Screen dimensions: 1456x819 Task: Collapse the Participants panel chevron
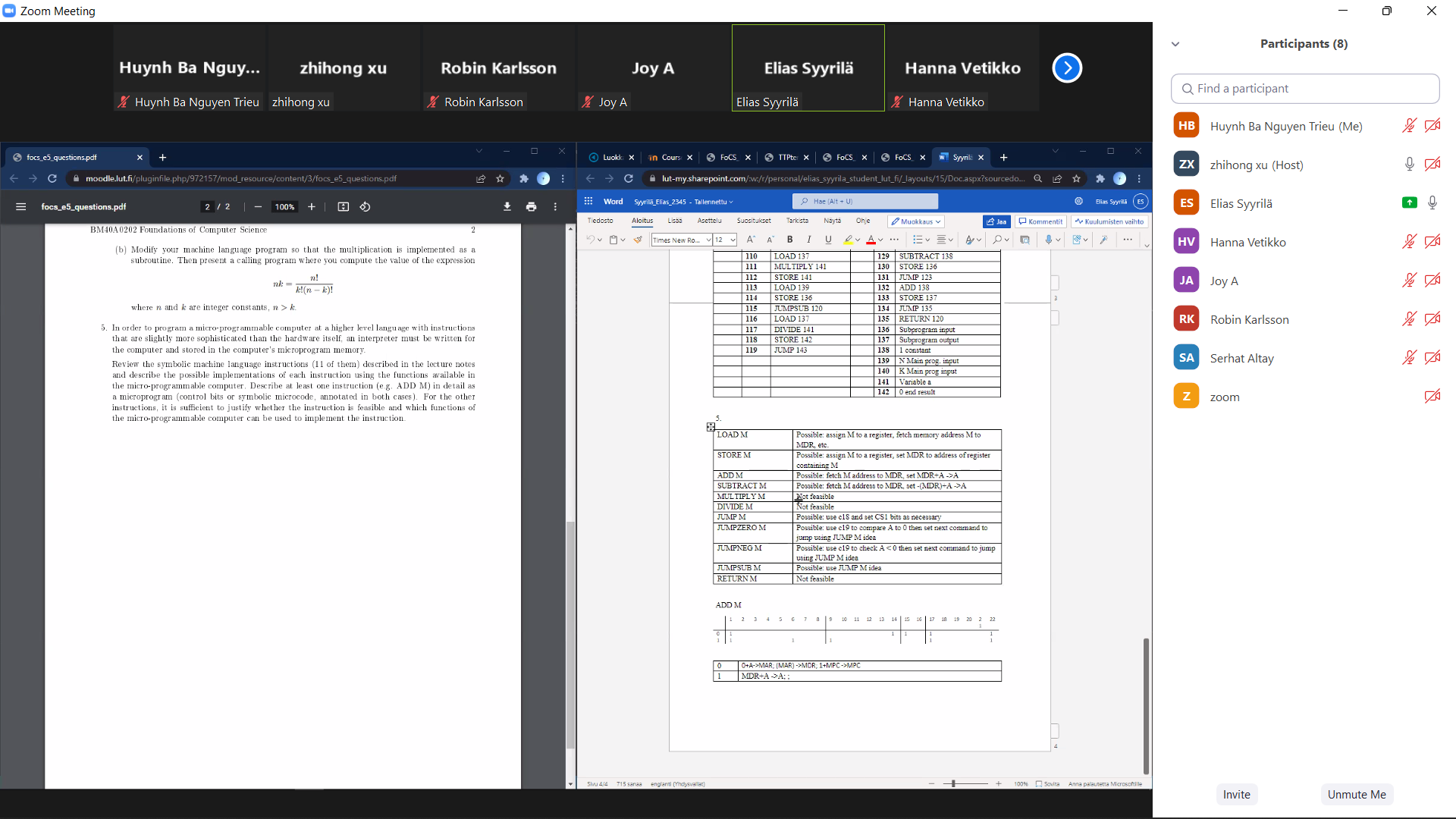coord(1175,44)
